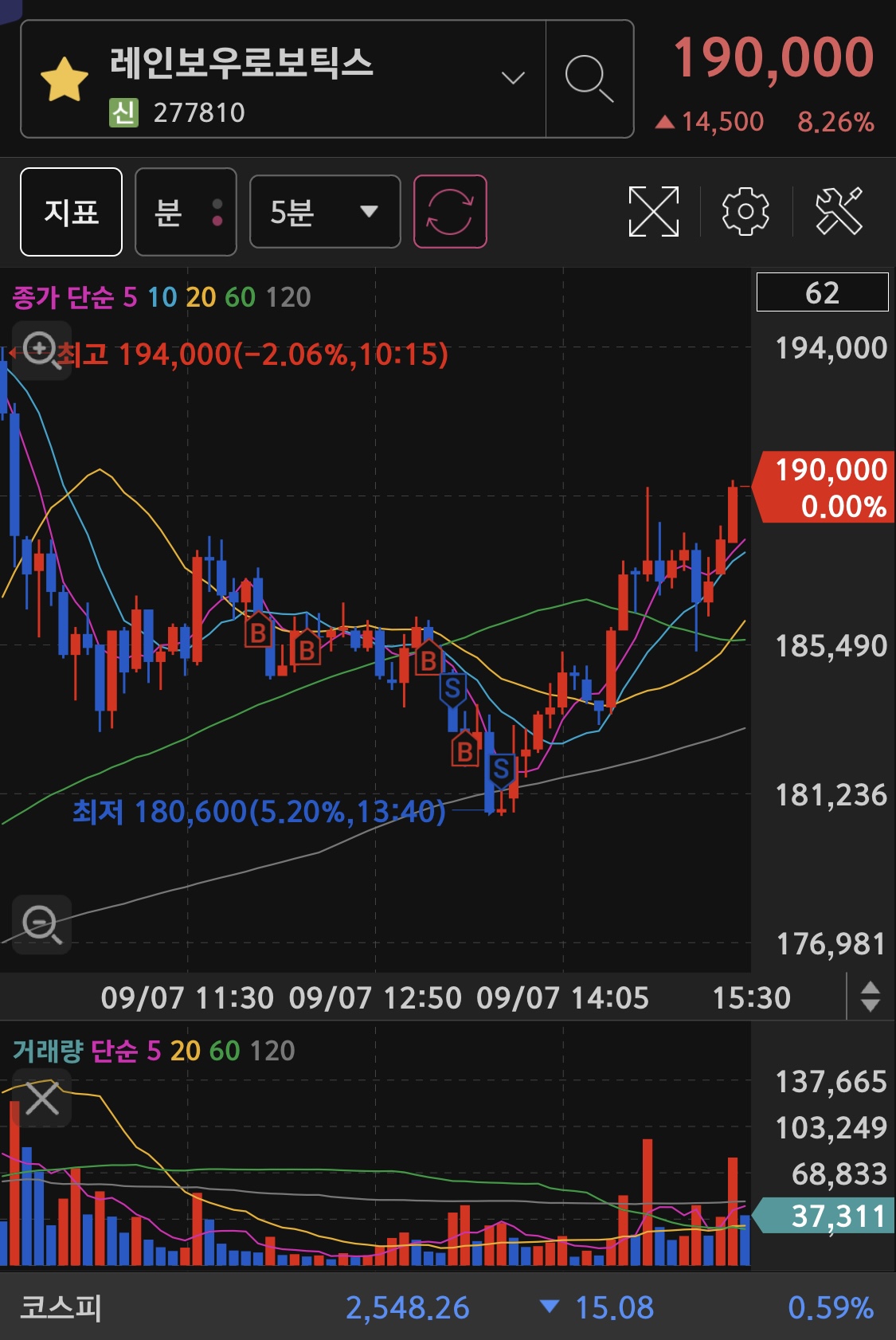Image resolution: width=896 pixels, height=1340 pixels.
Task: Tap the stock code 277810
Action: pos(199,112)
